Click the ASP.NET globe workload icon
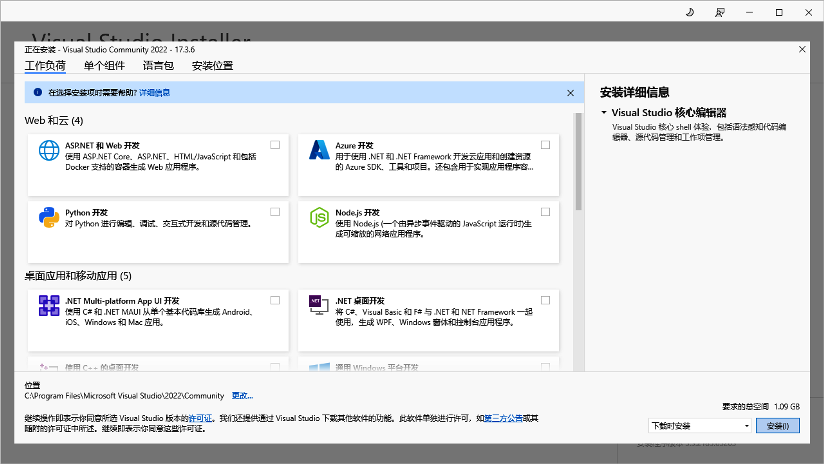 (49, 150)
